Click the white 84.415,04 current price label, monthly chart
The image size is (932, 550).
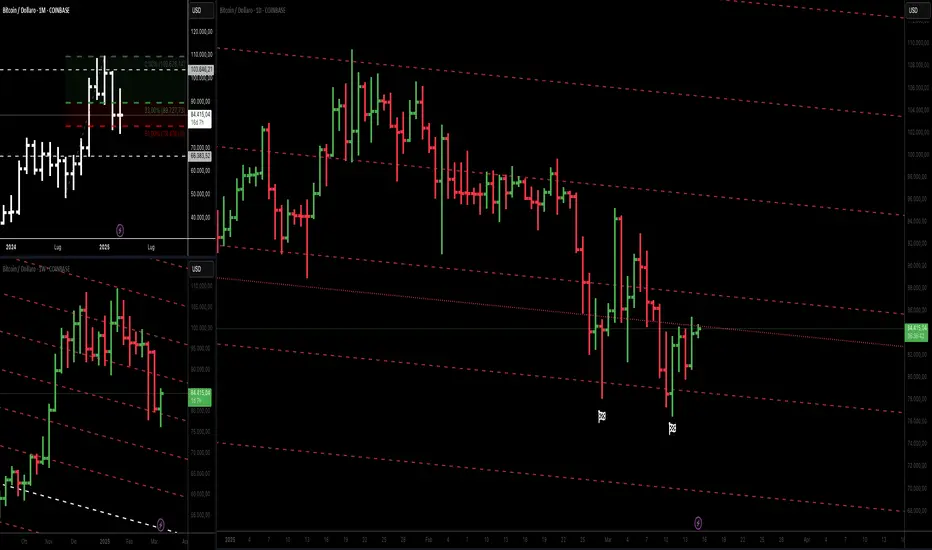(x=200, y=118)
